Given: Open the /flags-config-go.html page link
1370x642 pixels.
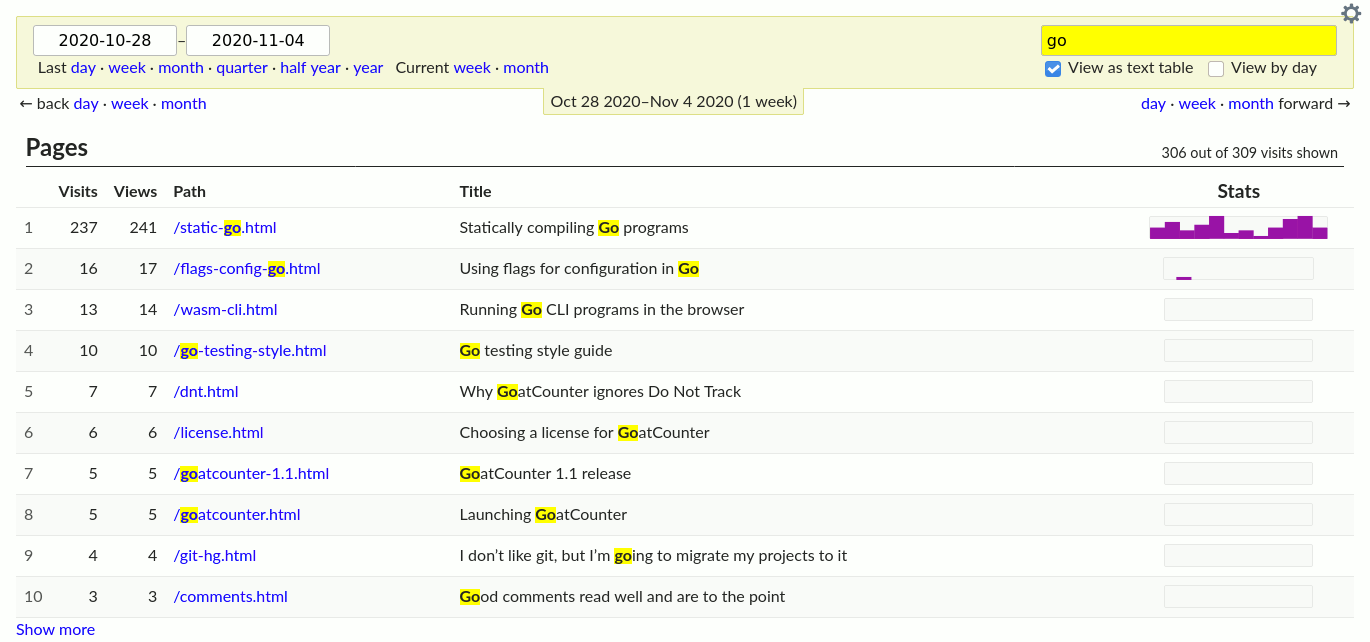Looking at the screenshot, I should pos(247,269).
